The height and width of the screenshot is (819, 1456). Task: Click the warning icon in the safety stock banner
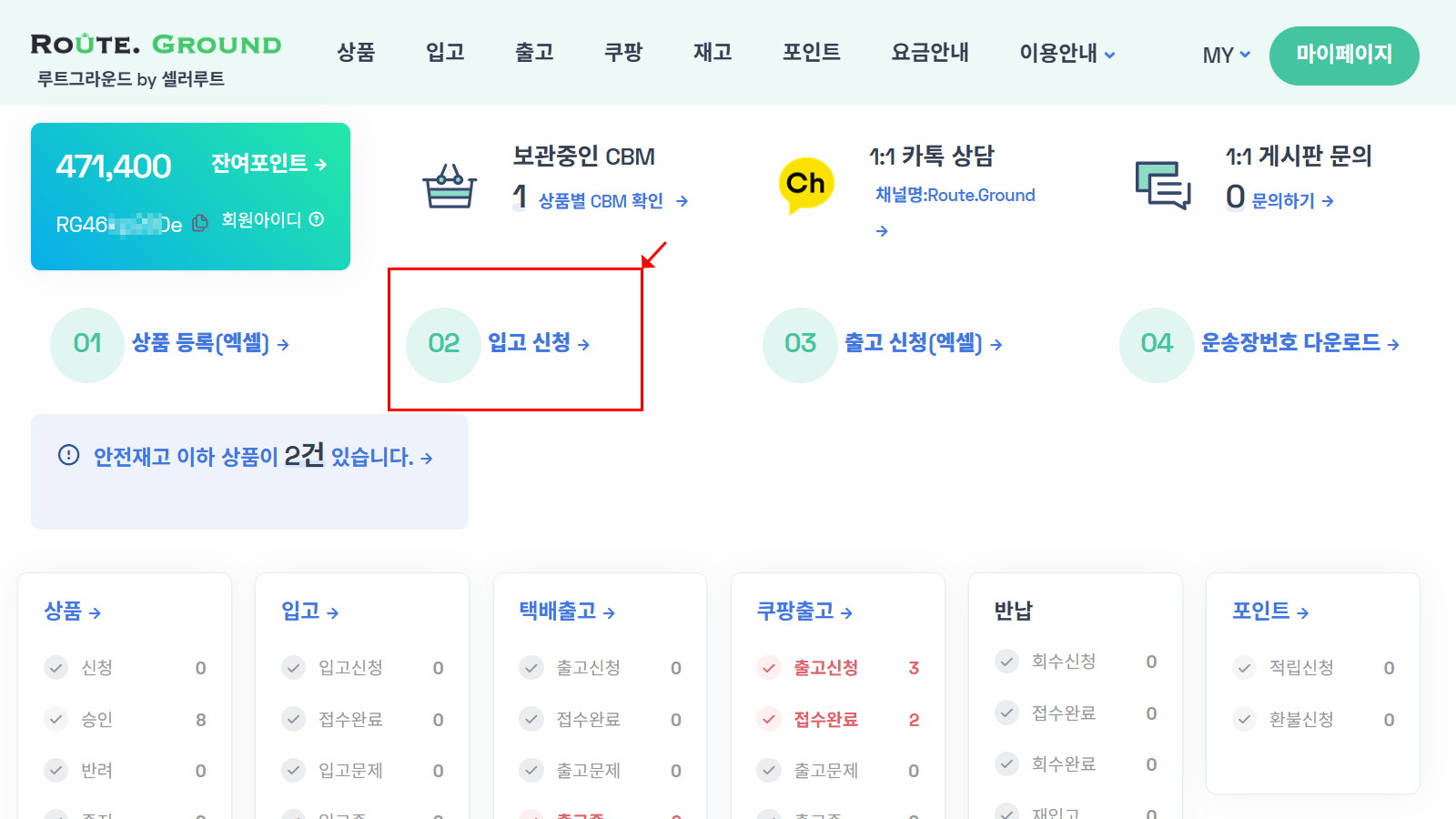click(x=69, y=455)
